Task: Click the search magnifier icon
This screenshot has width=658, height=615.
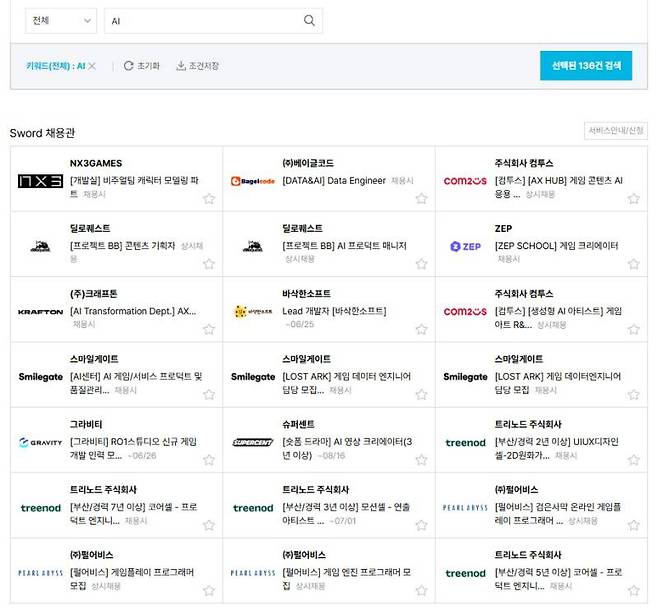Action: click(309, 21)
